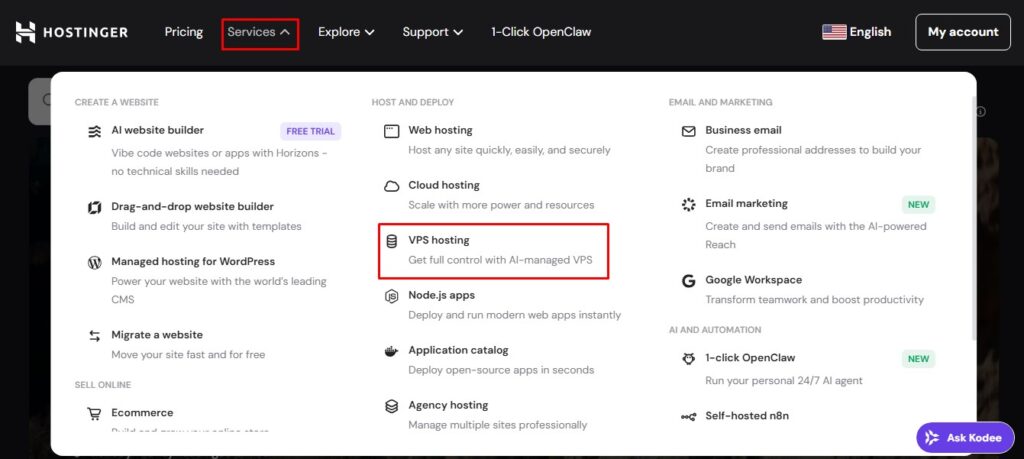Click the WordPress logo icon
The height and width of the screenshot is (459, 1024).
95,262
